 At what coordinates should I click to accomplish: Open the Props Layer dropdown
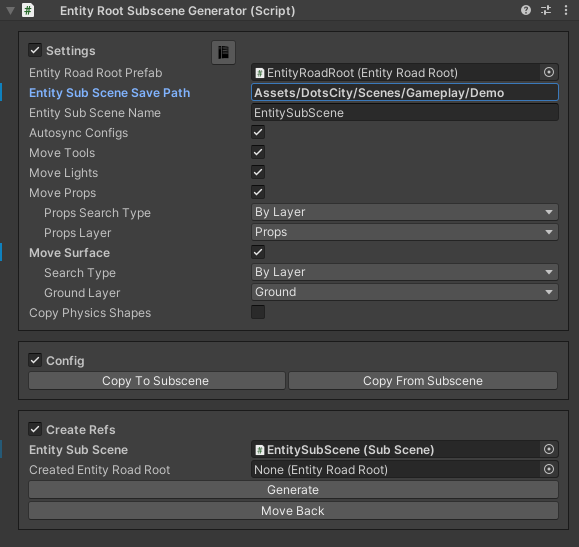(x=404, y=232)
